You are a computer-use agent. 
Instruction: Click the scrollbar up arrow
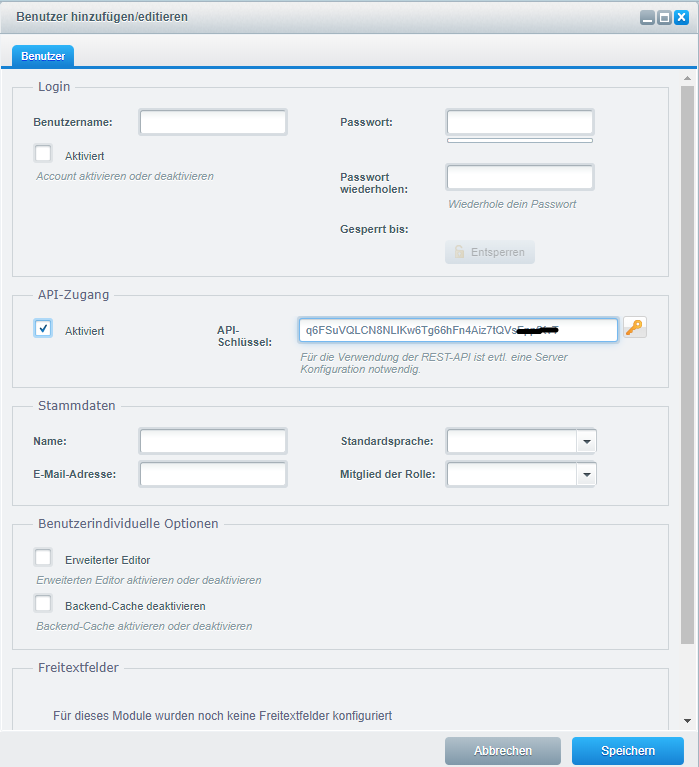click(x=687, y=78)
